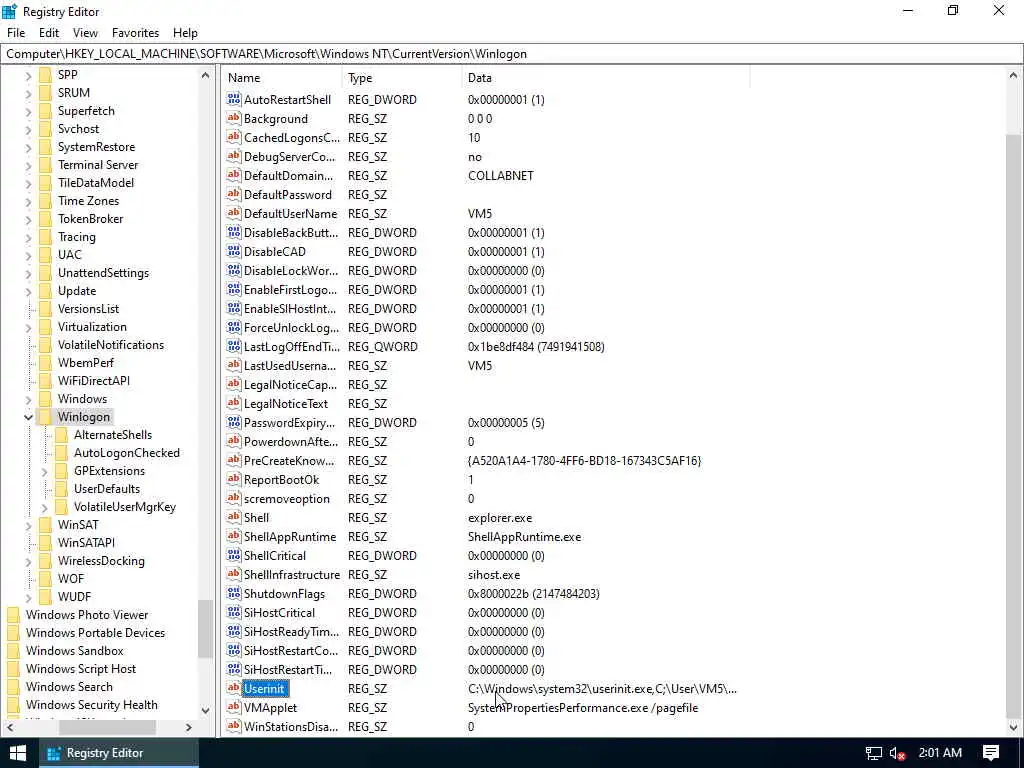The height and width of the screenshot is (768, 1024).
Task: Select the Windows Script Host key
Action: pyautogui.click(x=81, y=669)
